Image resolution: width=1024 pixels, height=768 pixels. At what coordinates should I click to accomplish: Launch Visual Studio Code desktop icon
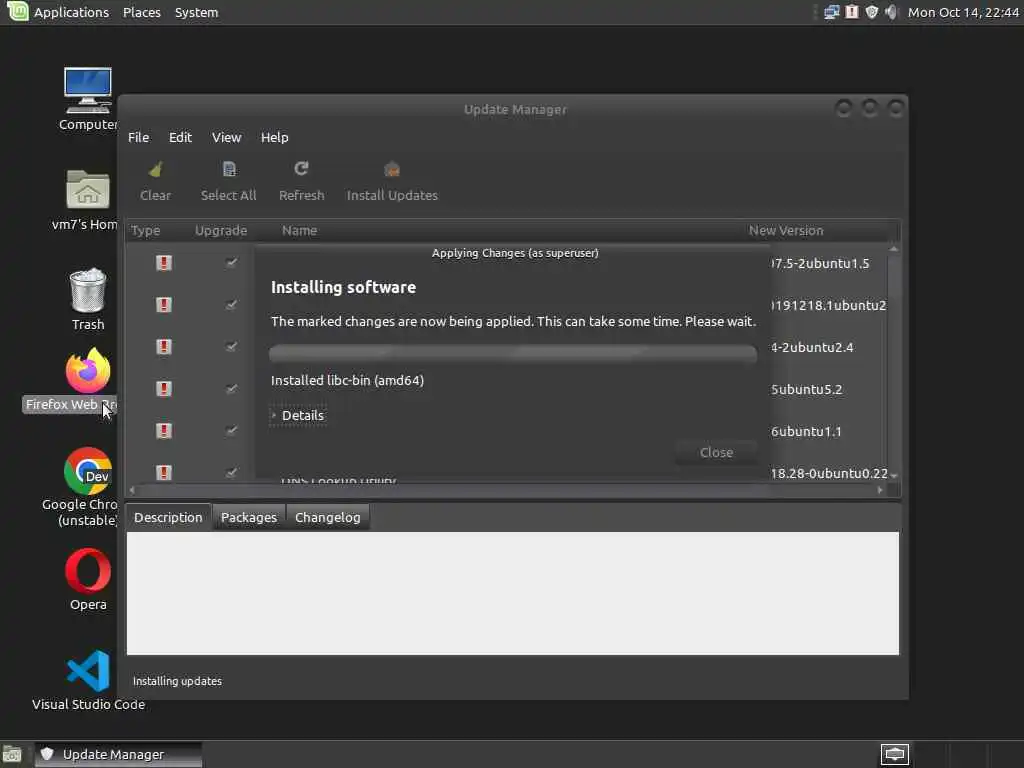click(x=88, y=671)
